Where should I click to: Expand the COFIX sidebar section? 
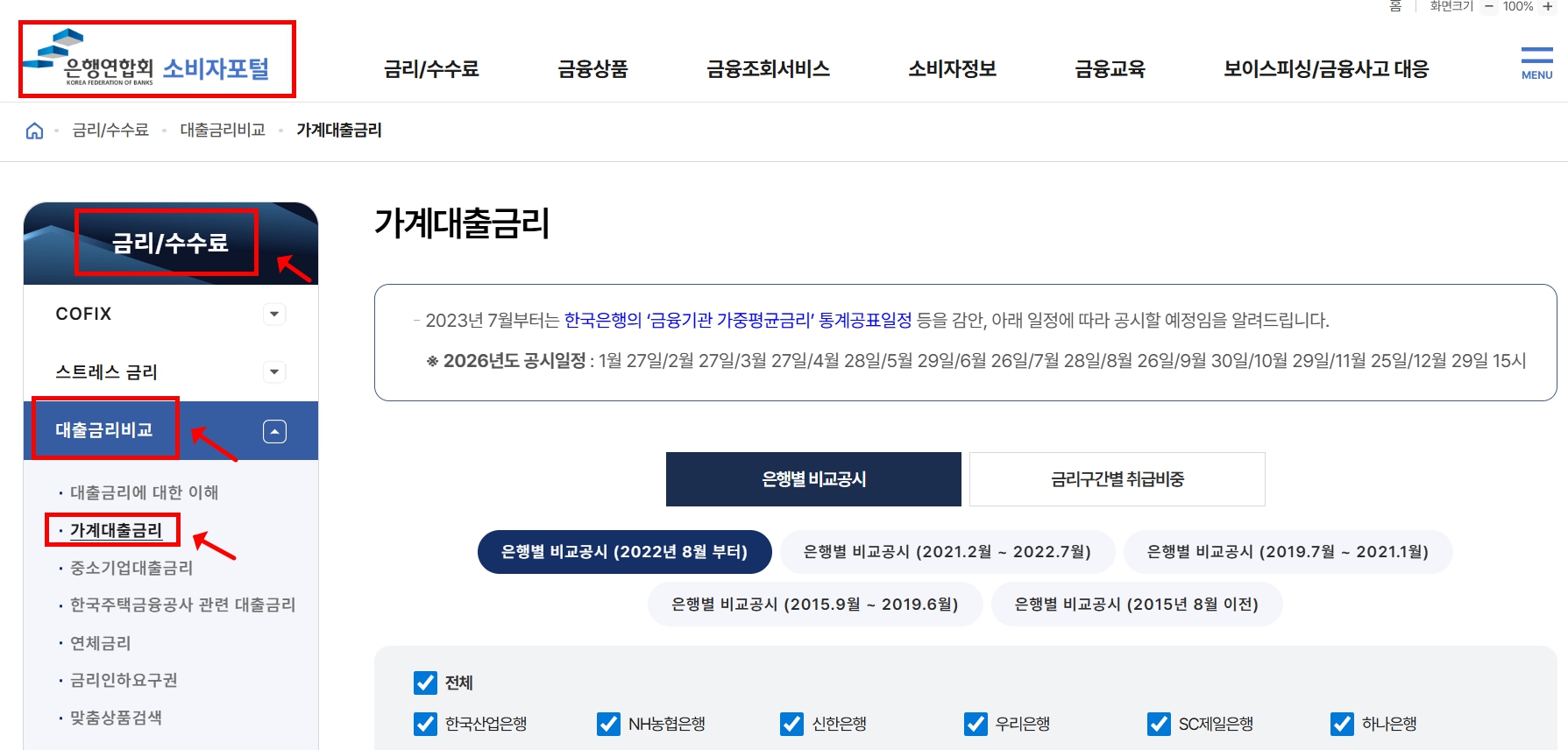click(274, 314)
